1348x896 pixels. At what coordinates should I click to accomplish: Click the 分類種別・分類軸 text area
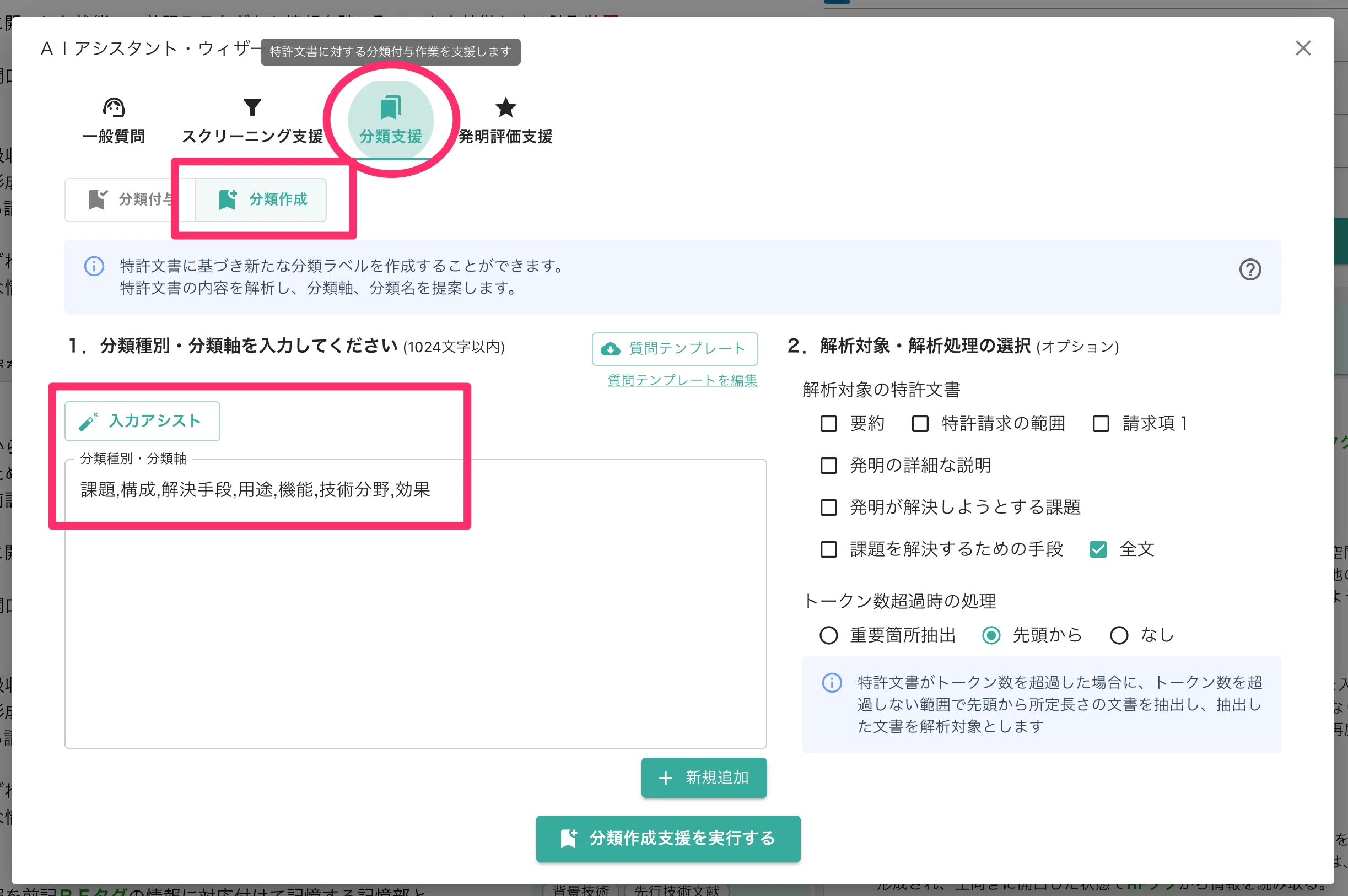(x=416, y=603)
